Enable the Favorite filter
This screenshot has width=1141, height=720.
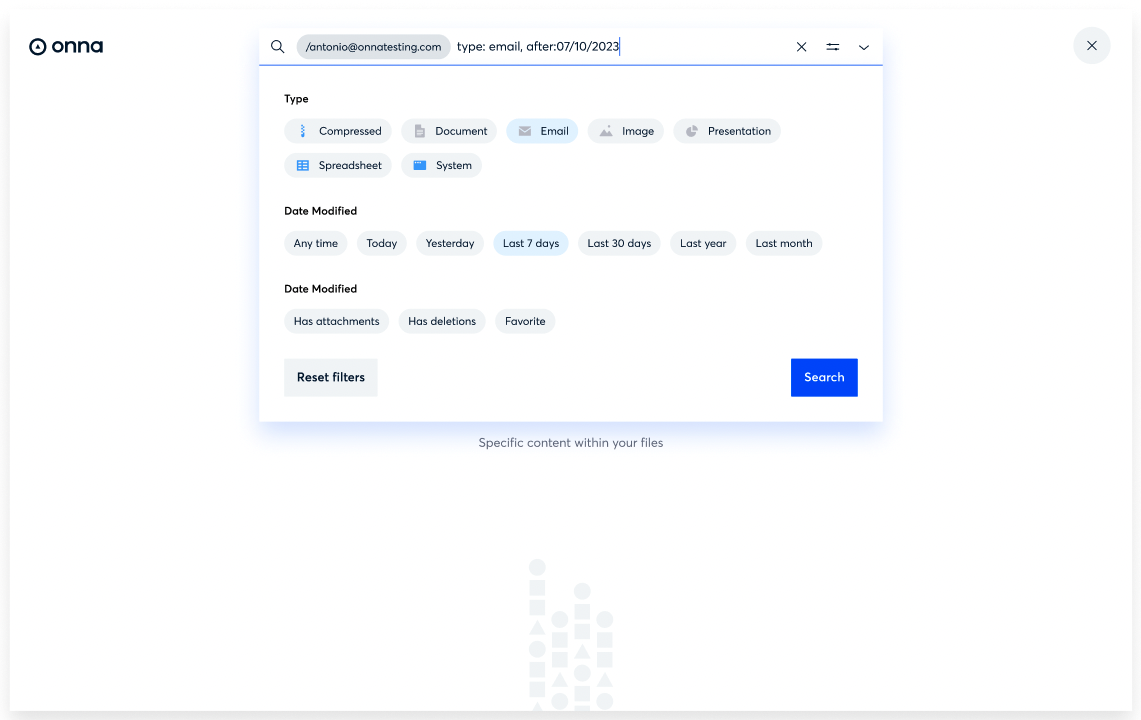click(x=525, y=321)
